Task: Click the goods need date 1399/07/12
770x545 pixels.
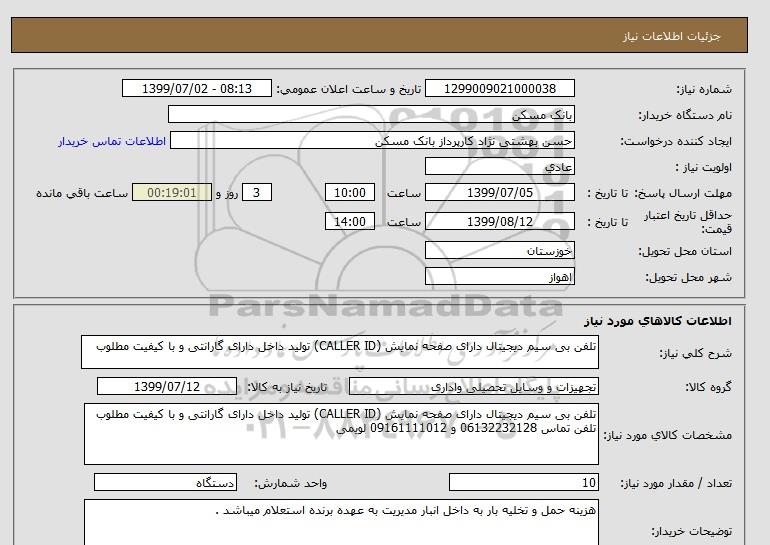Action: (x=167, y=387)
